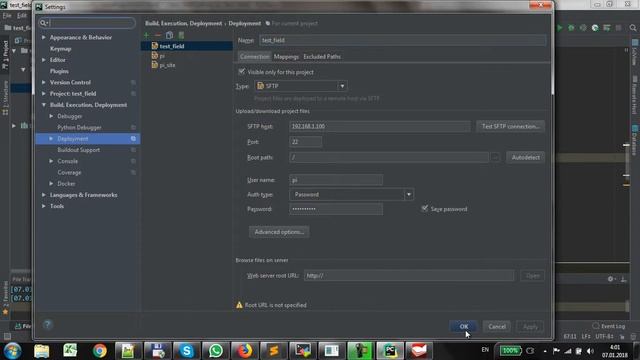Cancel the Settings dialog
Screen dimensions: 640x360
click(497, 327)
